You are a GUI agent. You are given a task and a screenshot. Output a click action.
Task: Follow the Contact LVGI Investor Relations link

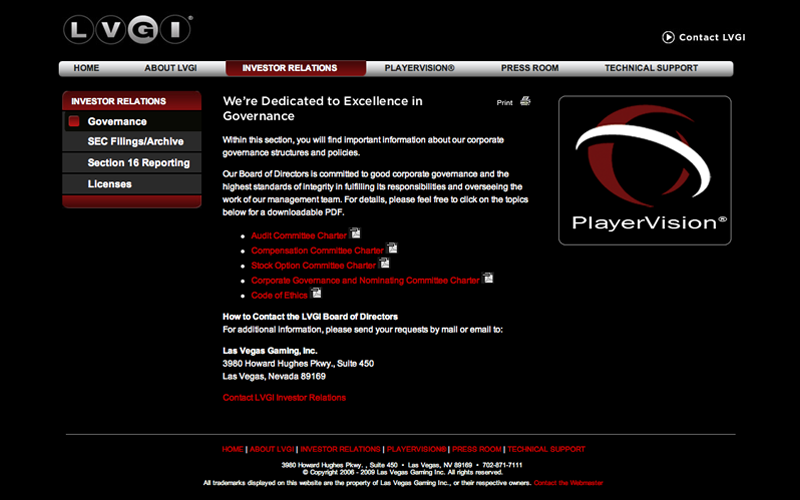click(x=284, y=398)
